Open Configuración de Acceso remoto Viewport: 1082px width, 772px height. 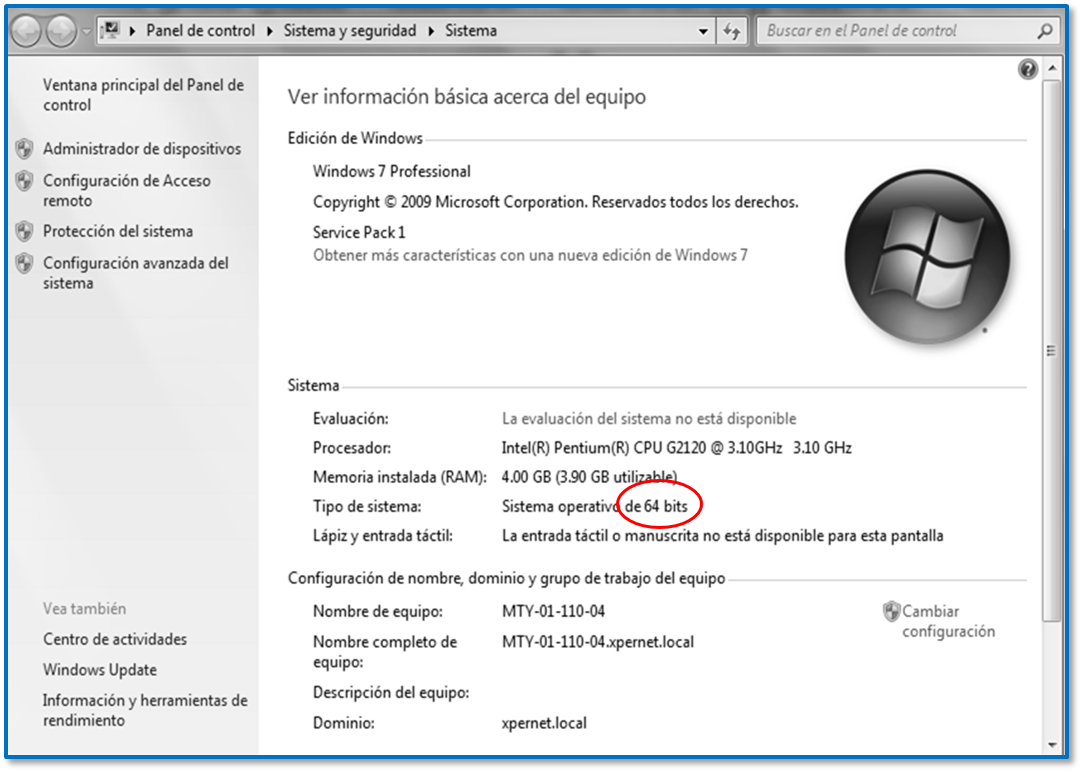tap(127, 190)
